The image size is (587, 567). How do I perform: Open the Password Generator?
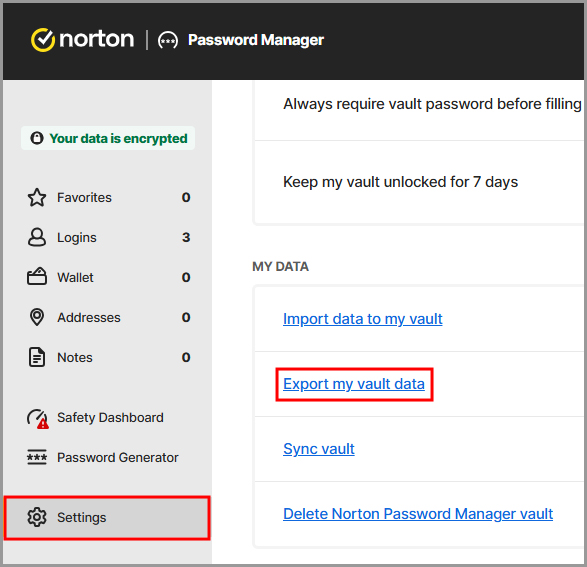coord(108,457)
